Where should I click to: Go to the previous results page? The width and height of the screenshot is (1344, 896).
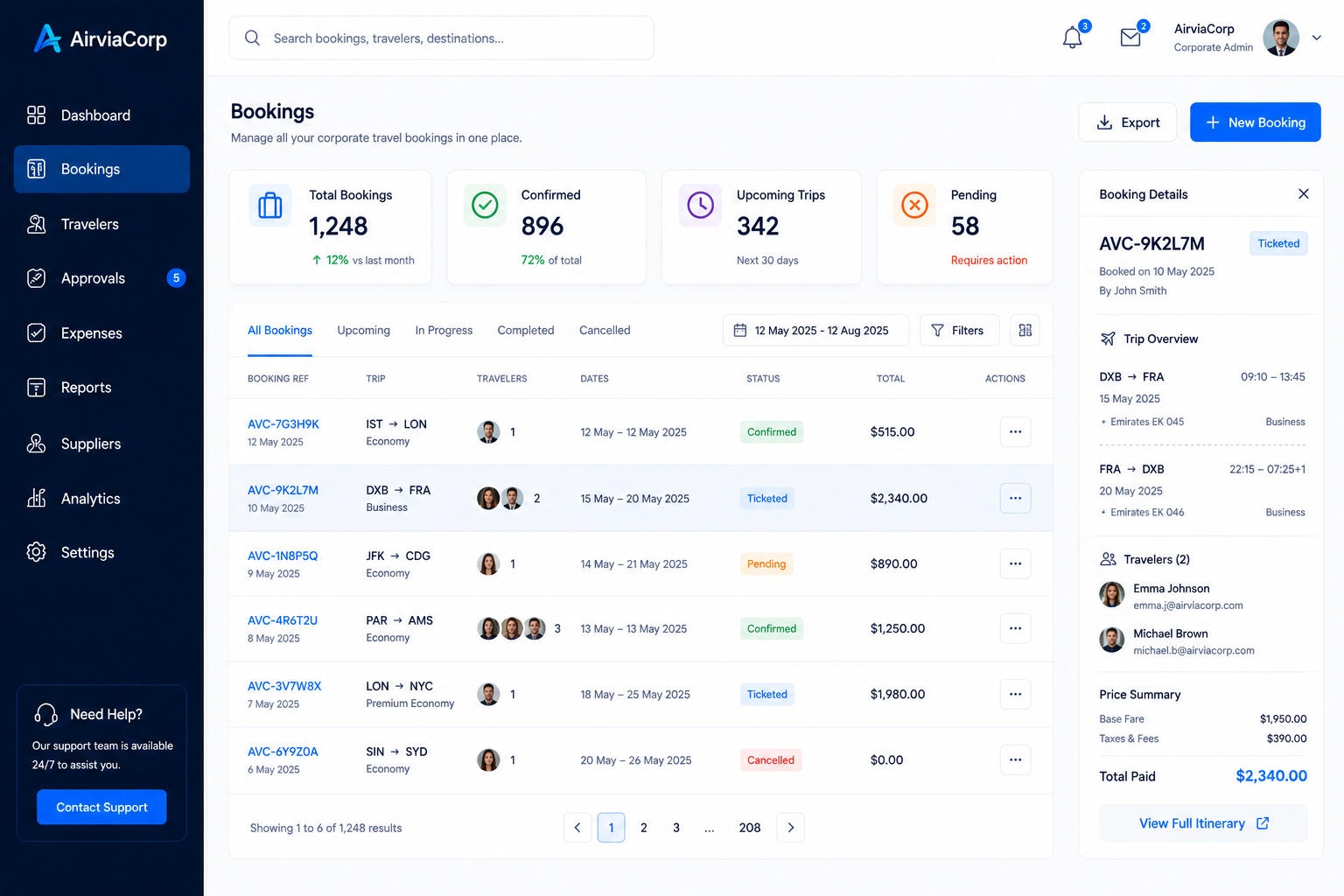577,828
